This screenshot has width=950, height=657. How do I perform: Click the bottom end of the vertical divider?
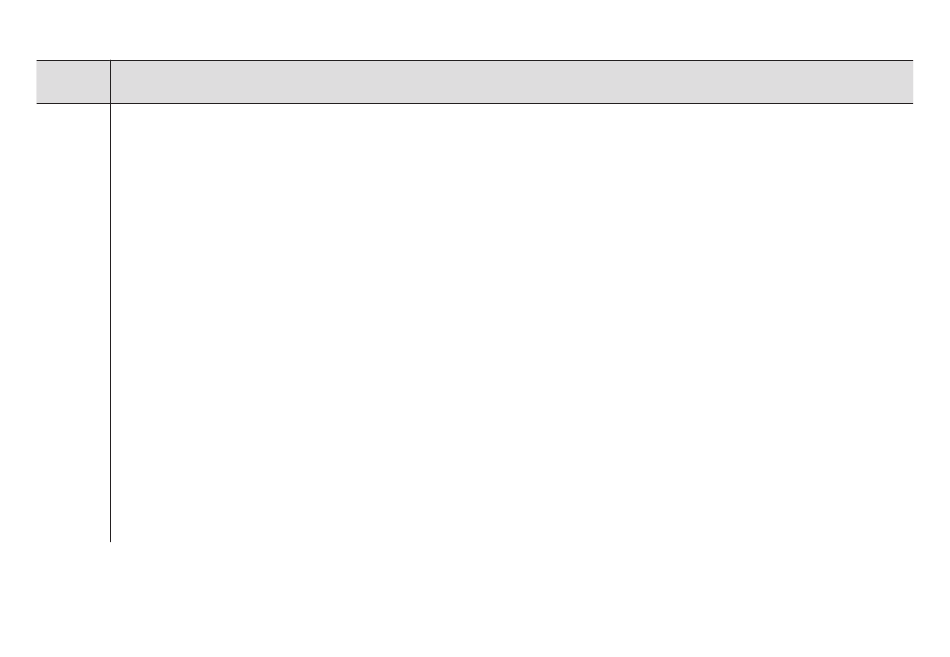click(110, 540)
